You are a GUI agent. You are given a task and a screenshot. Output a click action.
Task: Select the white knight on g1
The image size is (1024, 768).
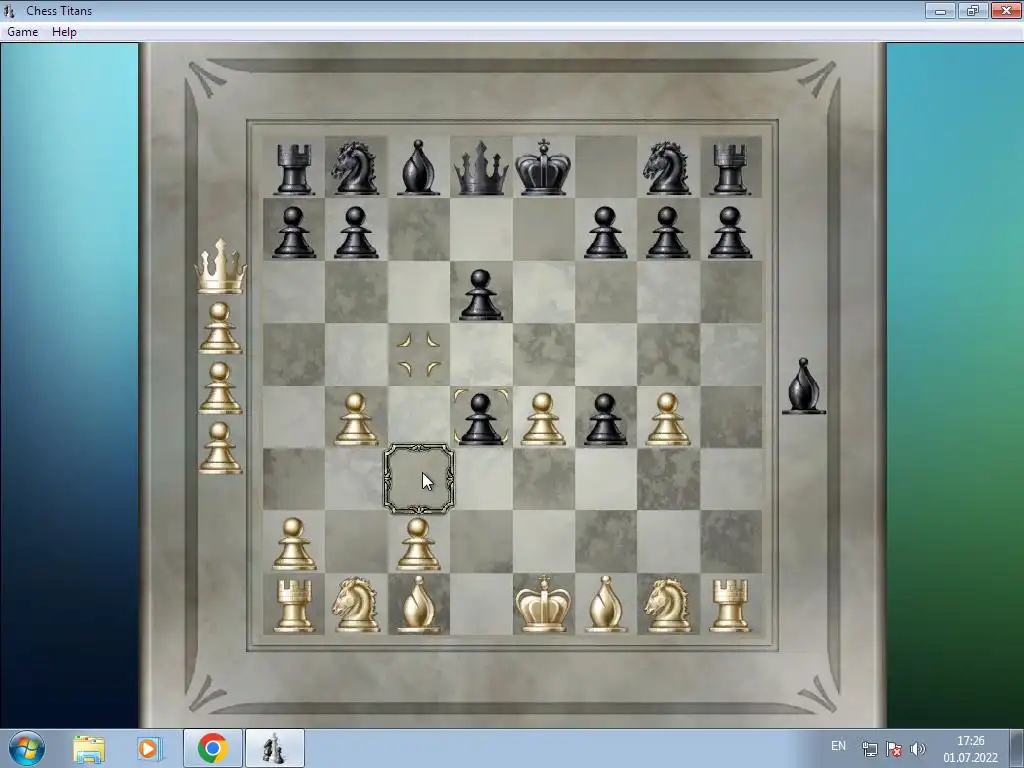point(667,605)
